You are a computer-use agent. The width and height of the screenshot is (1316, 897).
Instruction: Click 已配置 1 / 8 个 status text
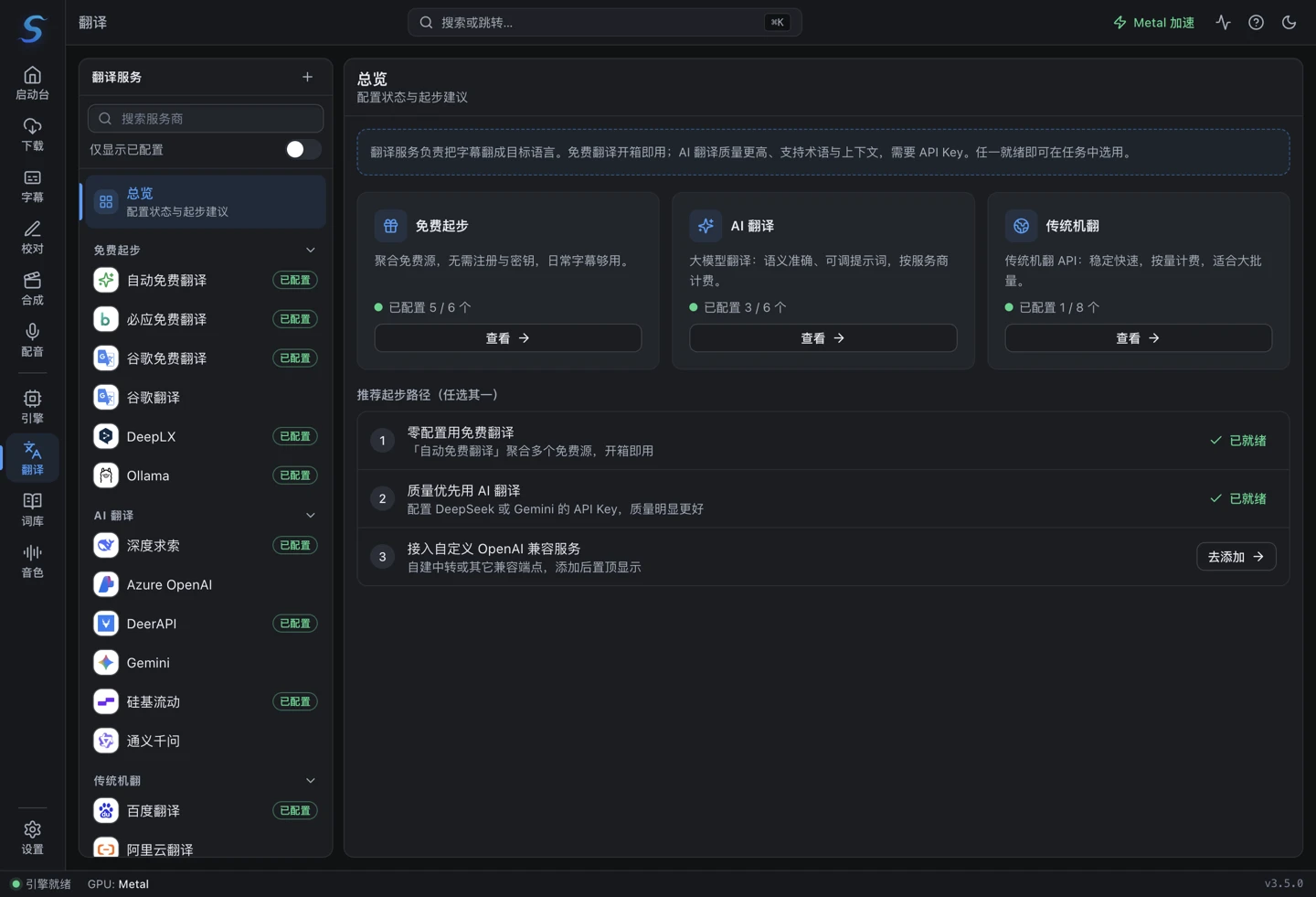pos(1052,307)
